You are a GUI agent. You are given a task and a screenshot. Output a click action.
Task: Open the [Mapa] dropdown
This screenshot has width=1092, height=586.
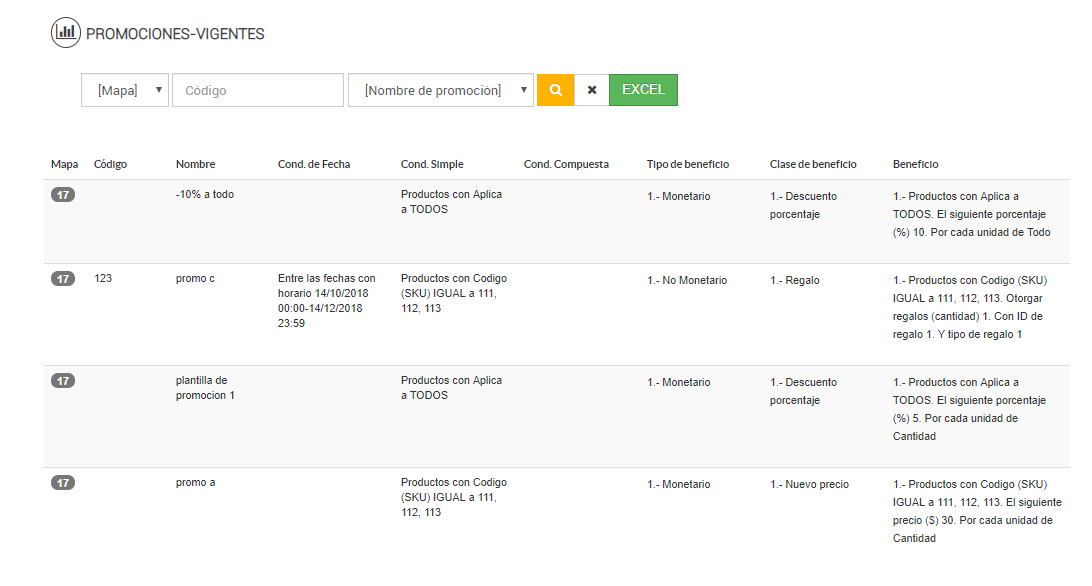pyautogui.click(x=125, y=90)
